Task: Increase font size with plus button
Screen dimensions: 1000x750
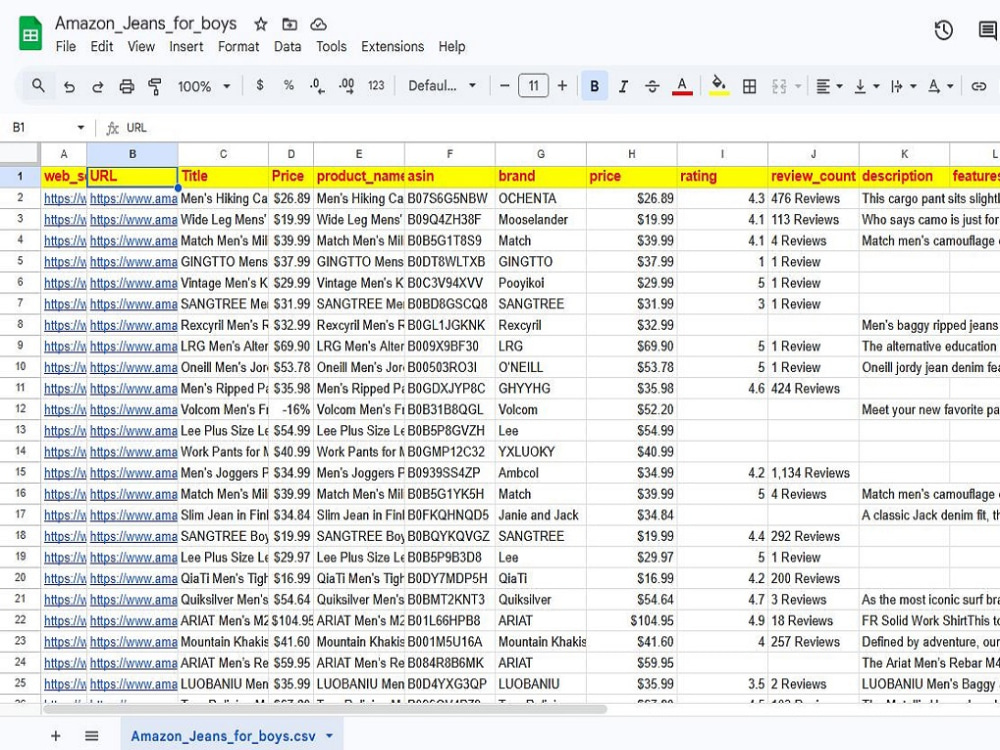Action: pos(562,85)
